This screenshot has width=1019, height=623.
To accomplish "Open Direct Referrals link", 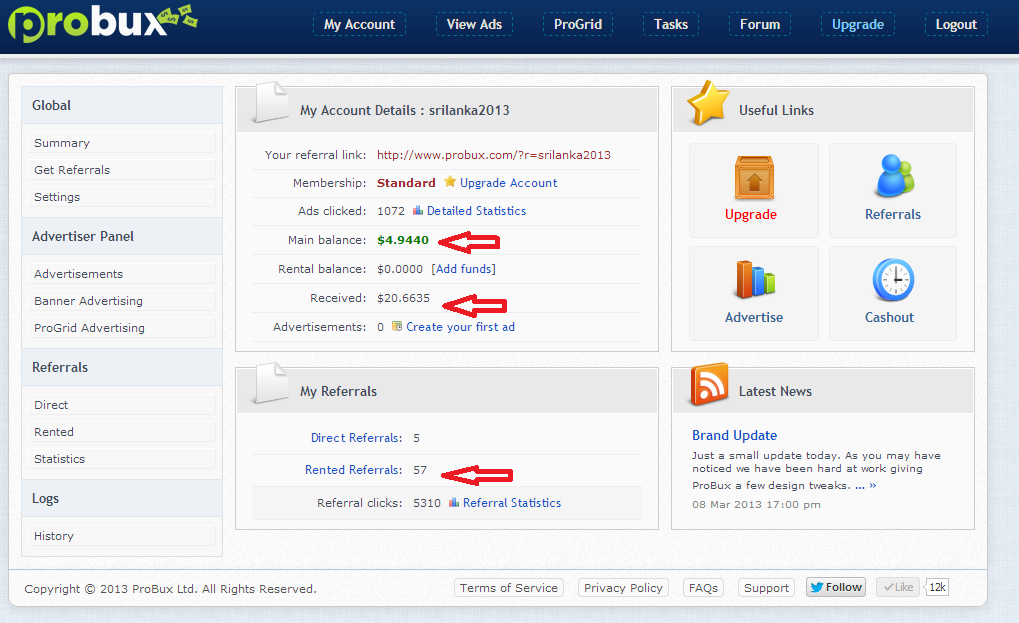I will (x=356, y=438).
